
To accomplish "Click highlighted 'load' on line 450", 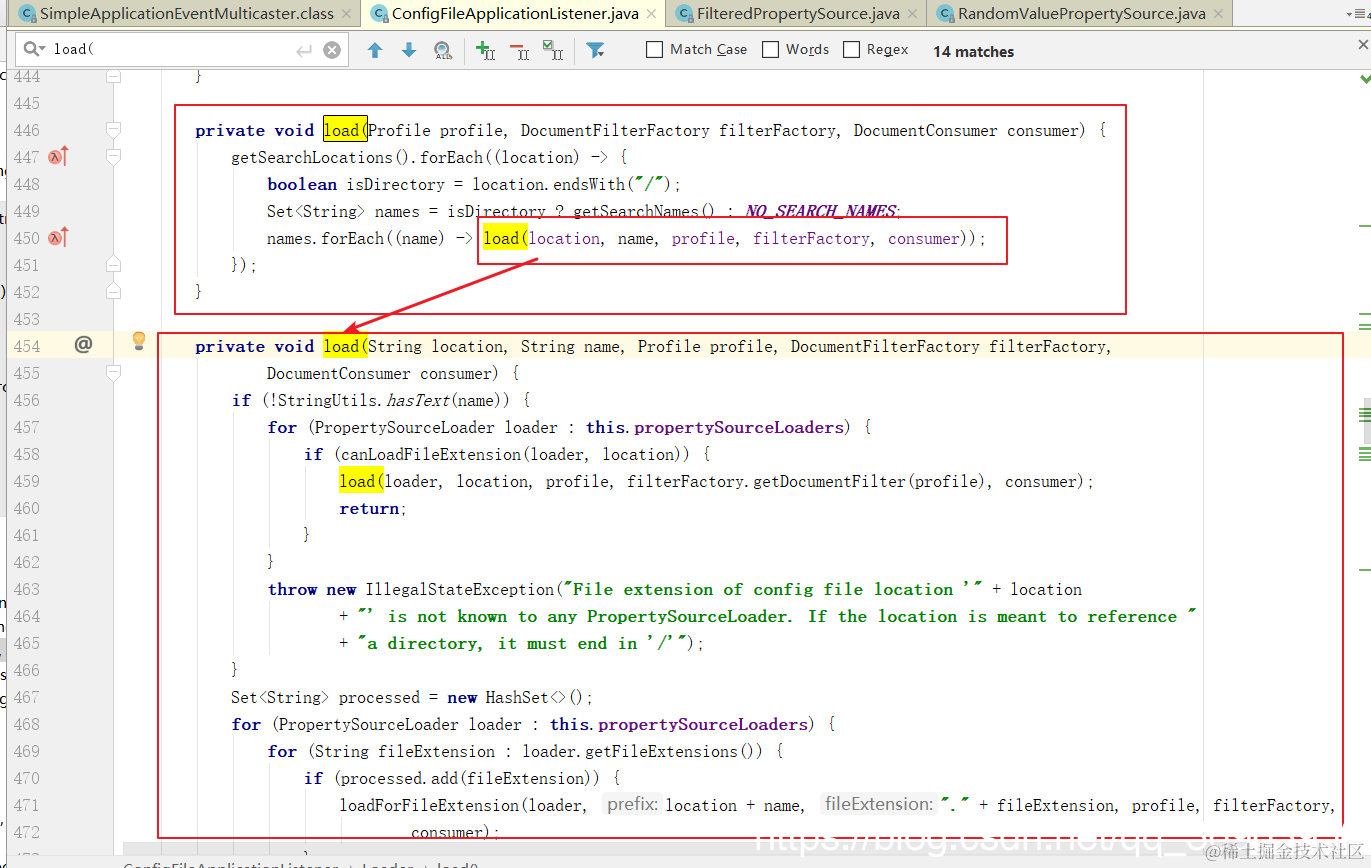I will (505, 238).
